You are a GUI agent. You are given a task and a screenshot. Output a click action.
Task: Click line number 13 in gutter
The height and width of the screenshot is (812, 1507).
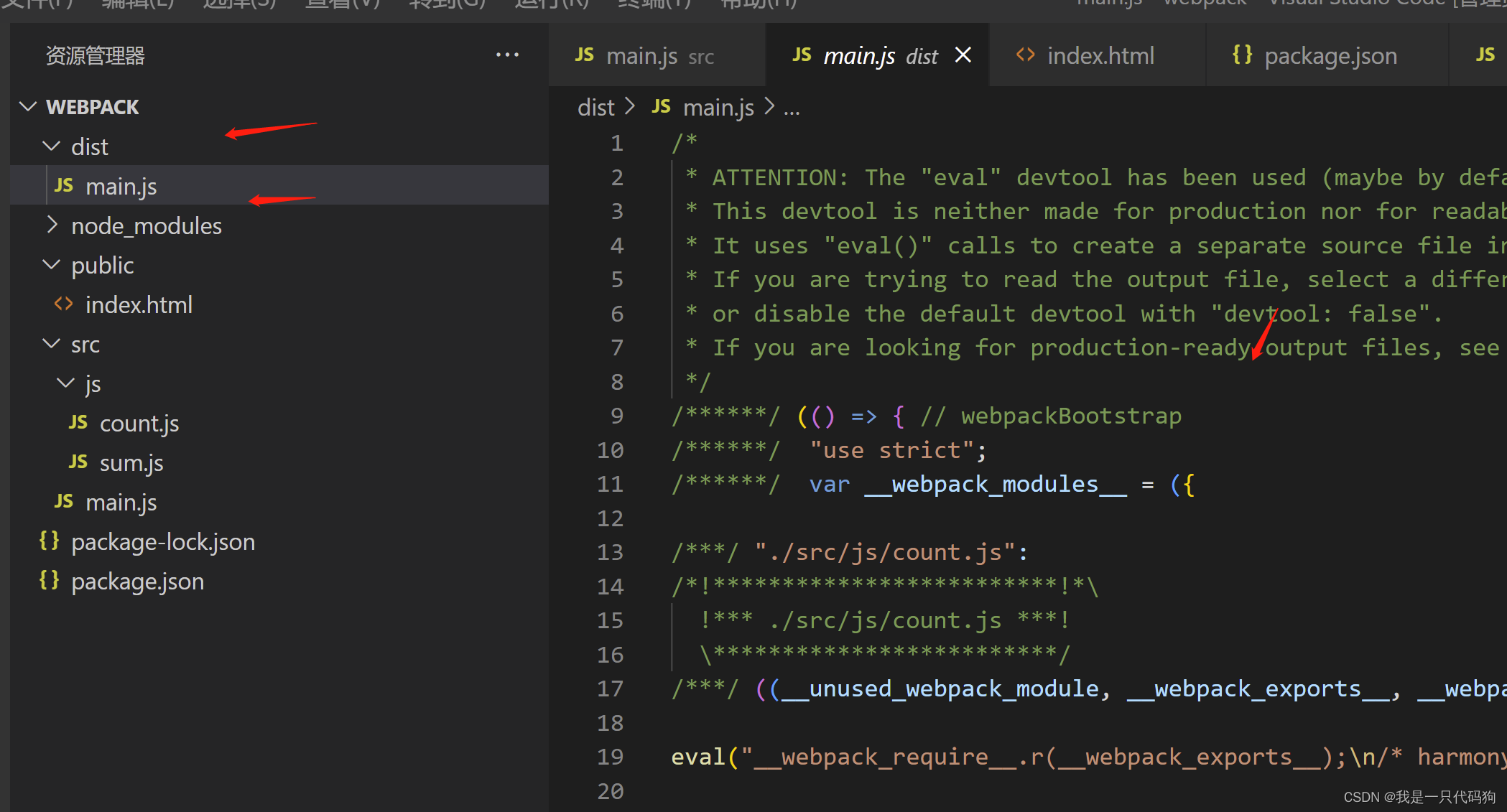[610, 552]
